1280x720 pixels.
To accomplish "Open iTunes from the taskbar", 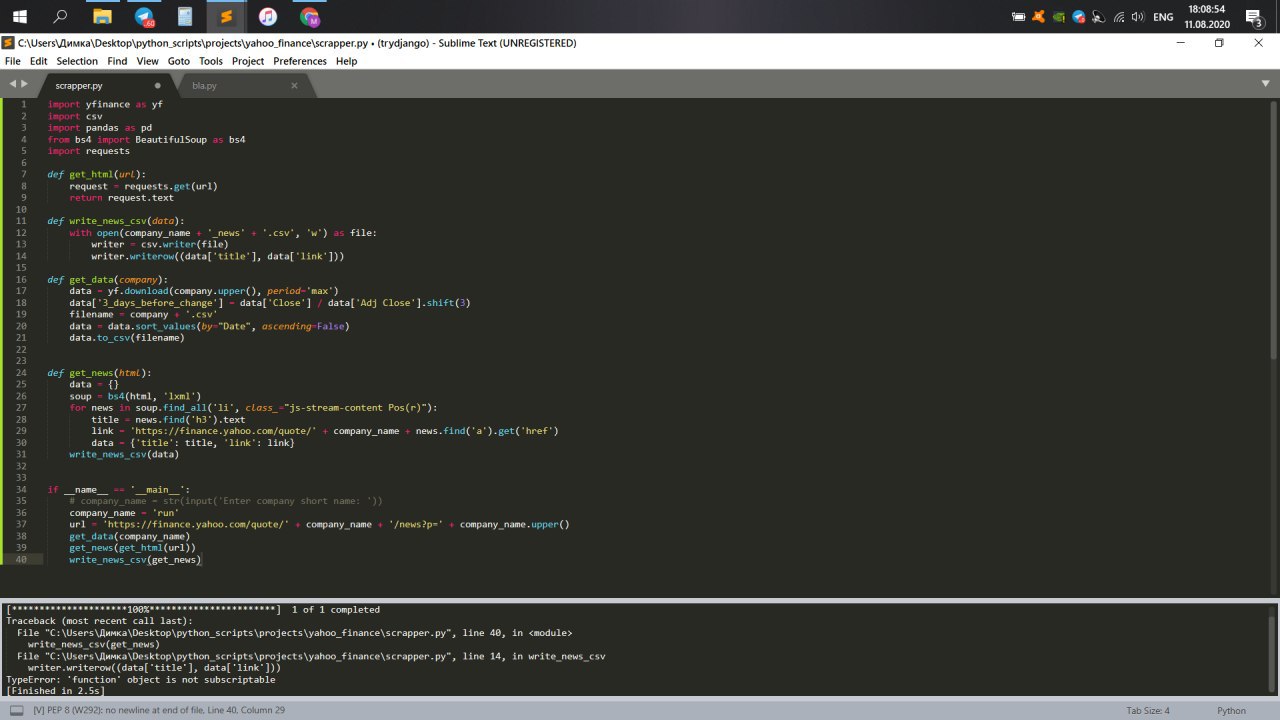I will [x=267, y=16].
